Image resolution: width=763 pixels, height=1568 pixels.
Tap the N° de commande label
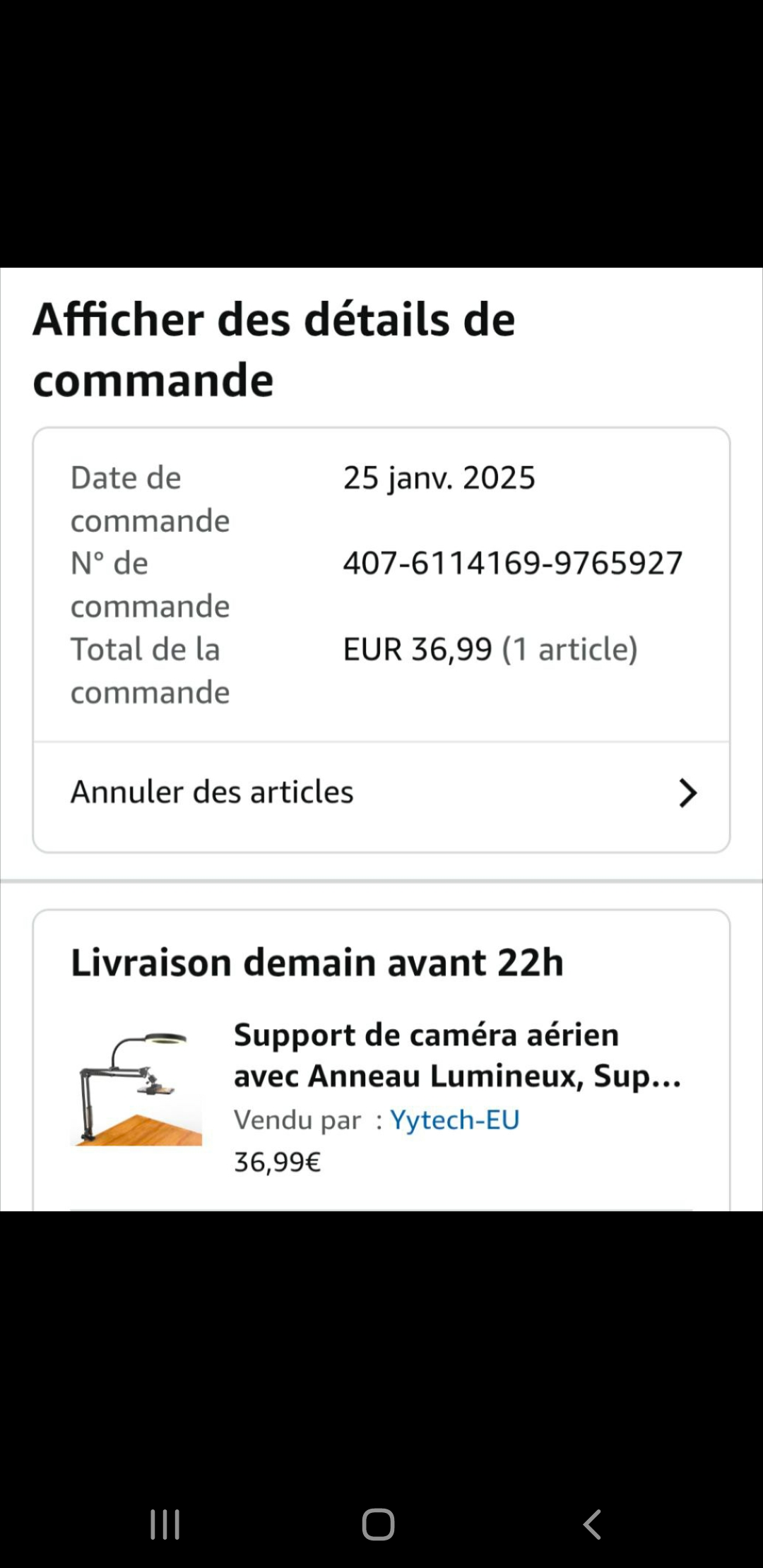[x=150, y=584]
